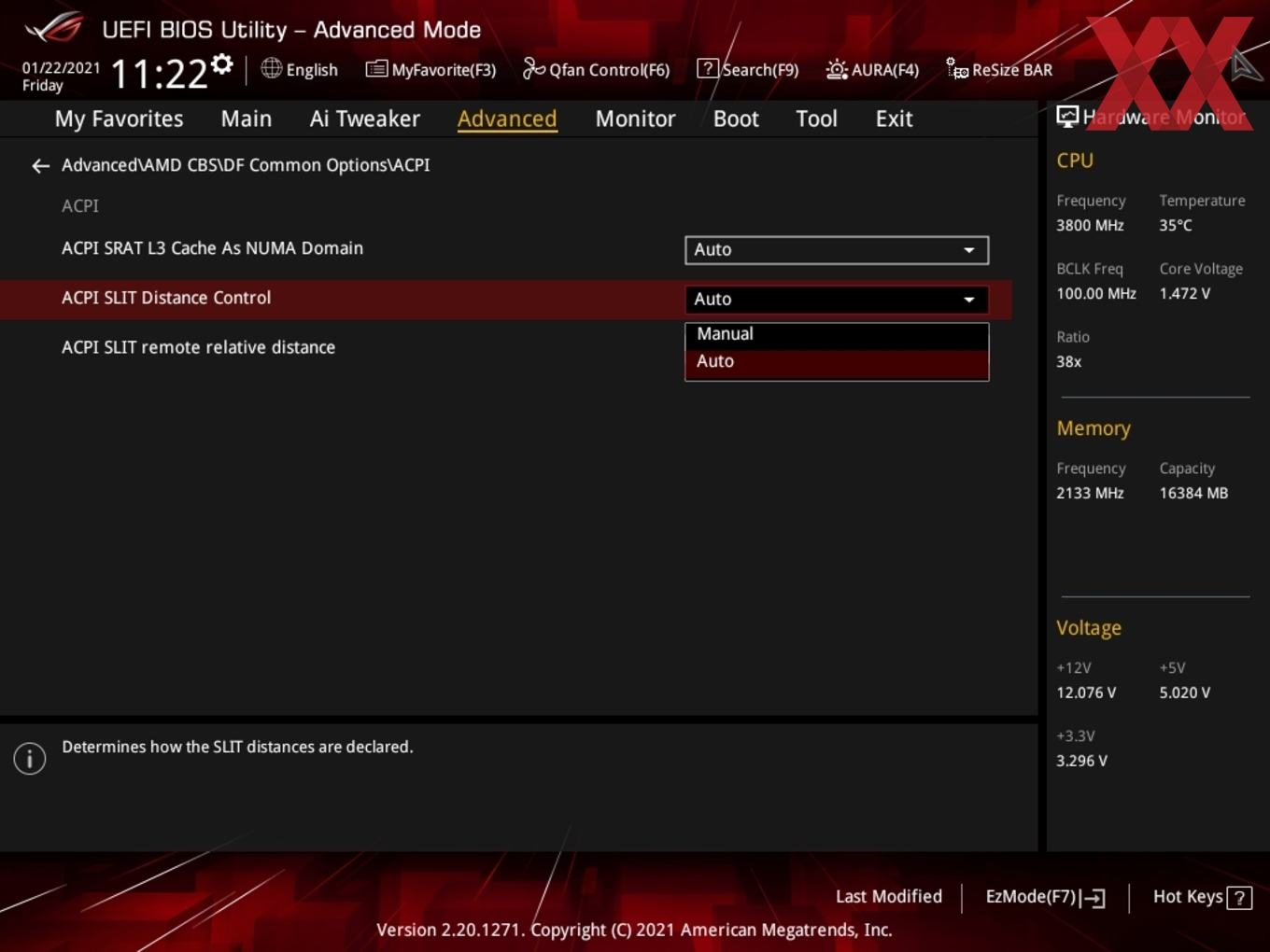The height and width of the screenshot is (952, 1270).
Task: Switch to the Main tab
Action: (247, 119)
